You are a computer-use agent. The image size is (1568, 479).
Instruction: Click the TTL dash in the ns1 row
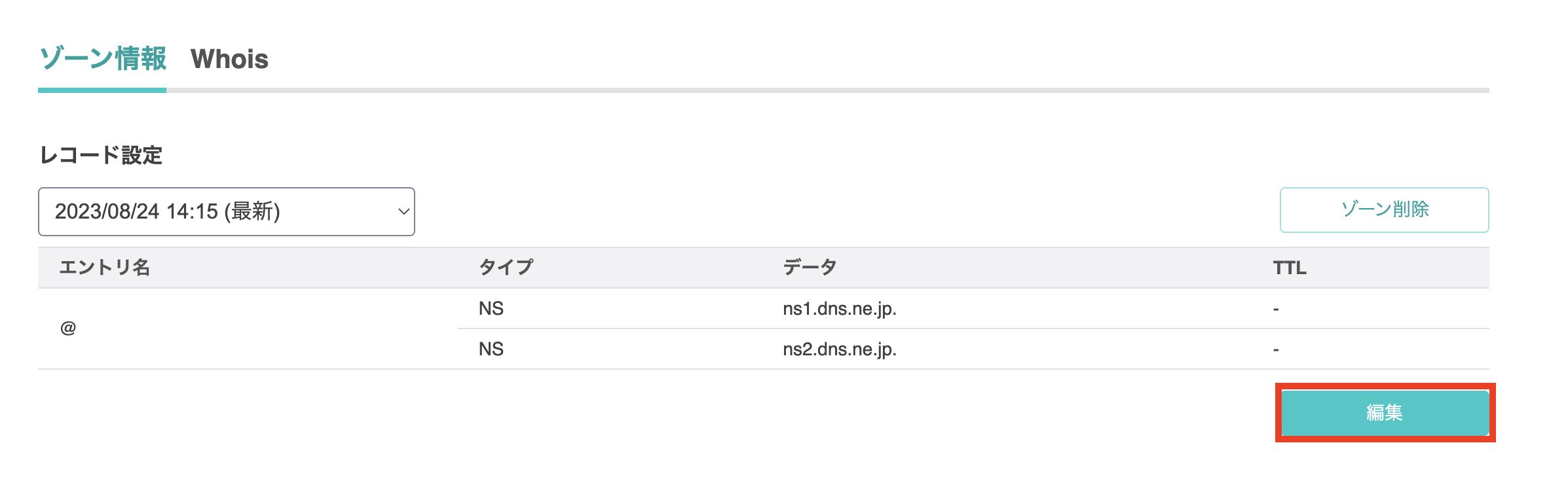pos(1276,309)
